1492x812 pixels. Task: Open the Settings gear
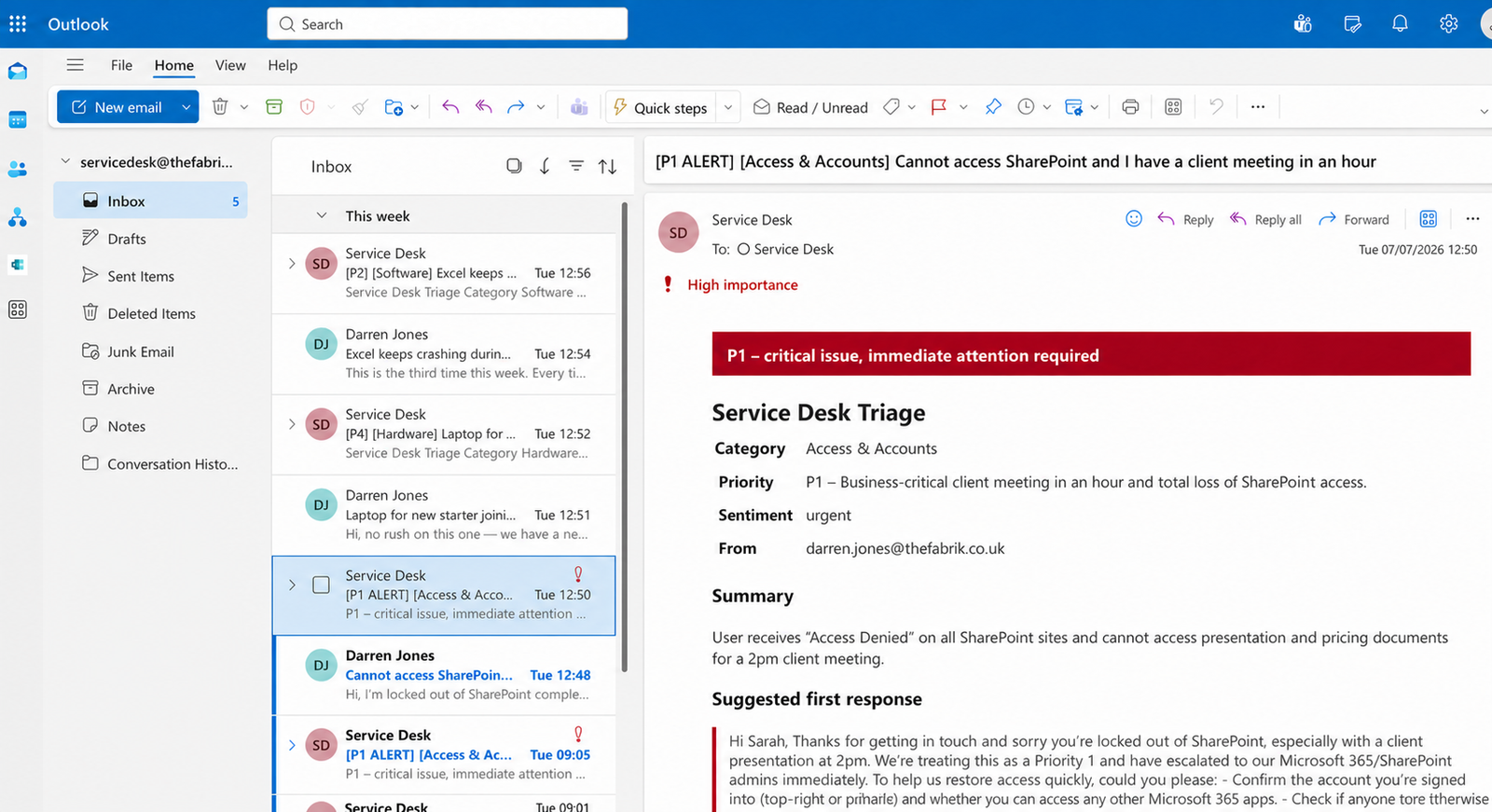(1448, 24)
